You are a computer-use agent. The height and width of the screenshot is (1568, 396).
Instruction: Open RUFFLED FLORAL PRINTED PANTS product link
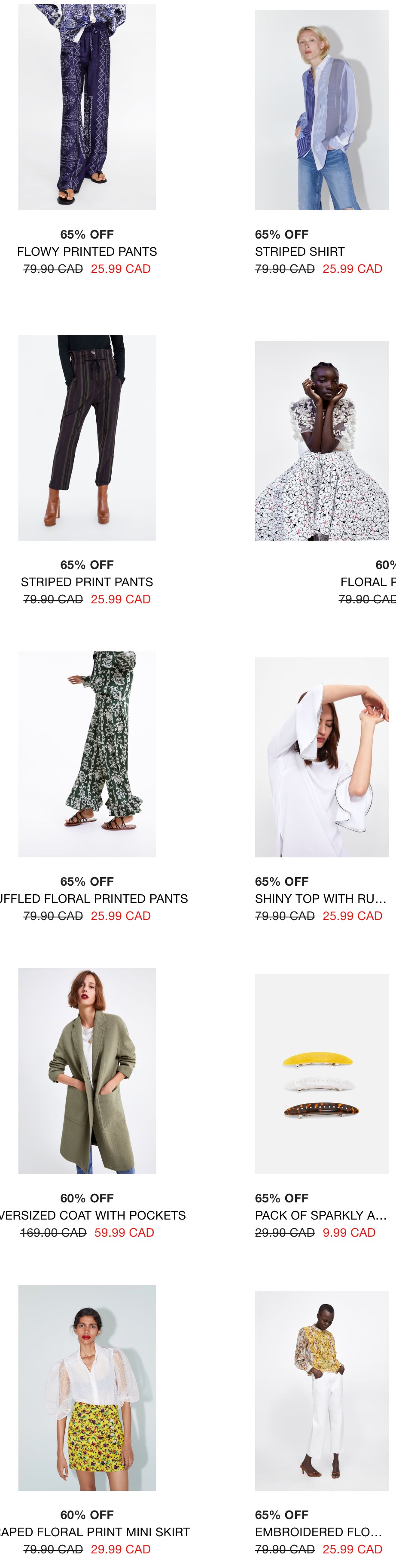94,899
